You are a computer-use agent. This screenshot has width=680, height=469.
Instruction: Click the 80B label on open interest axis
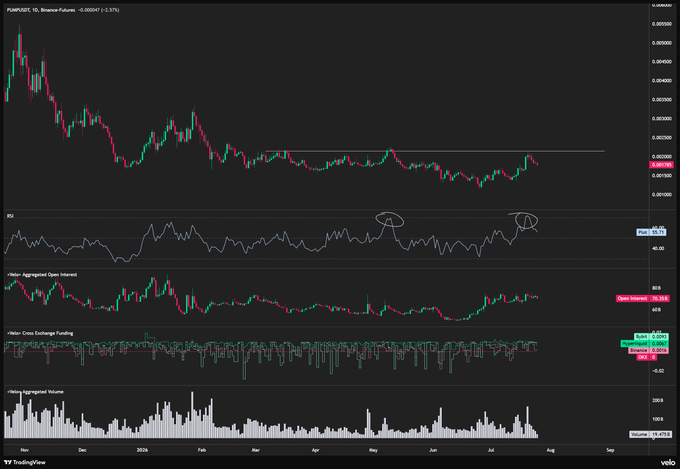[x=656, y=288]
